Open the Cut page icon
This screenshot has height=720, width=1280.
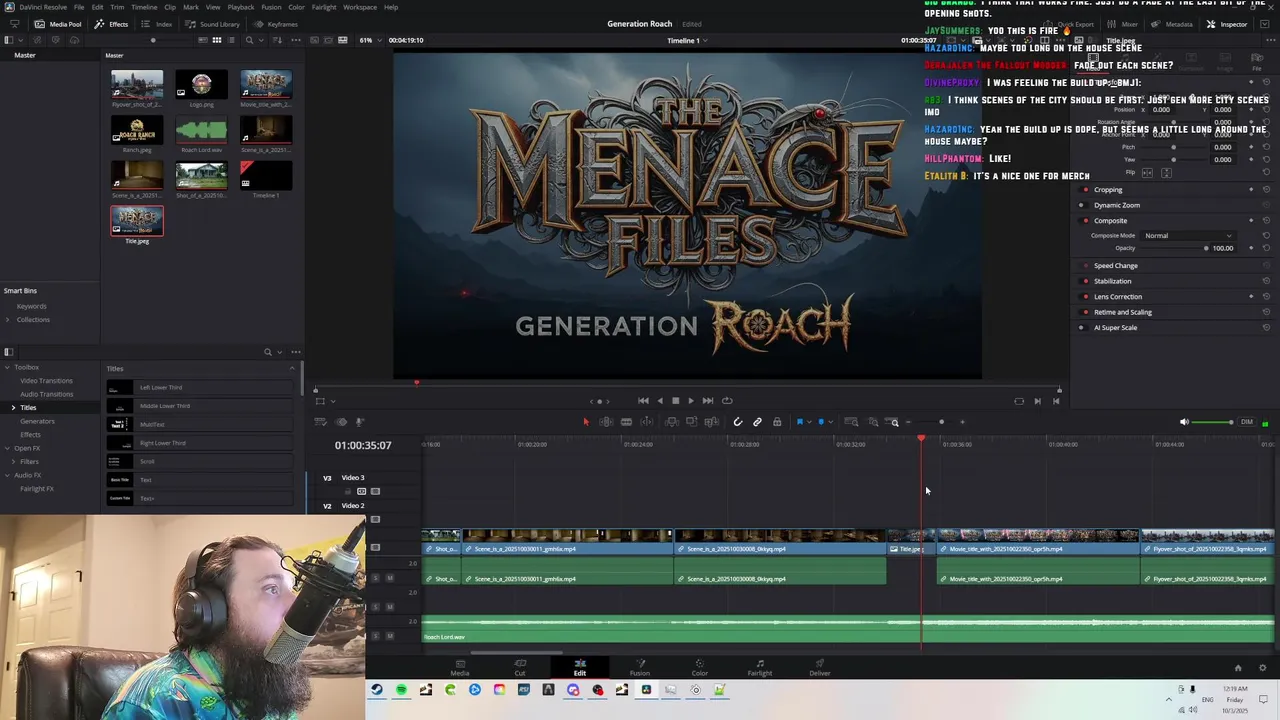coord(520,667)
